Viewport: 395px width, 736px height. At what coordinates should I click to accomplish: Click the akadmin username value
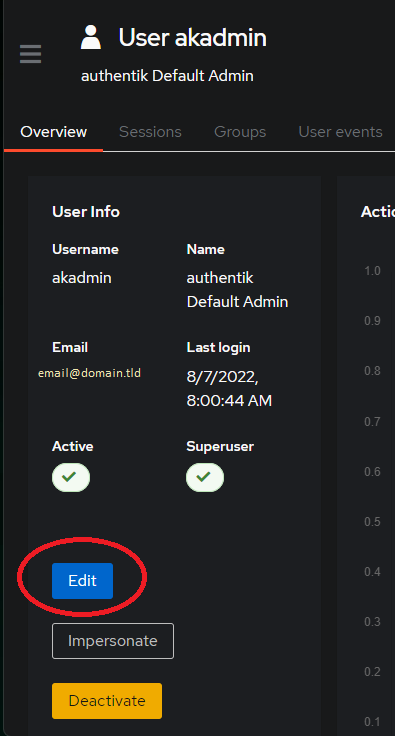tap(82, 277)
